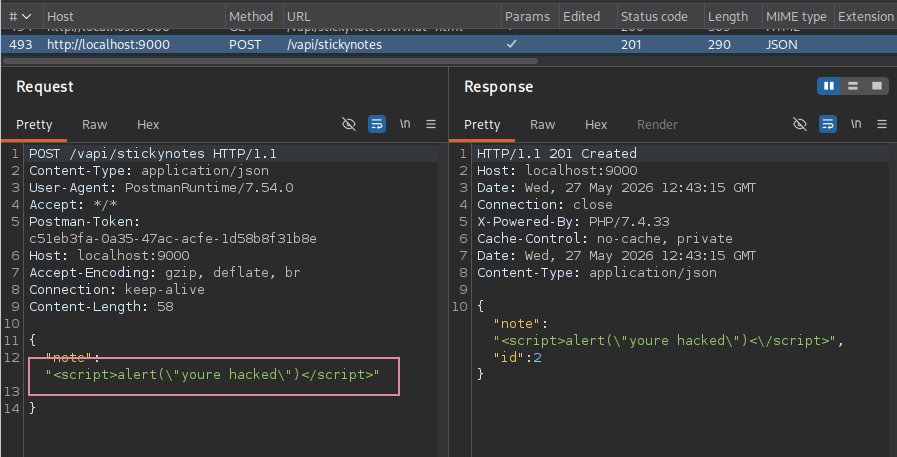Click the Connection: close response header
Screen dimensions: 897x457
point(545,204)
